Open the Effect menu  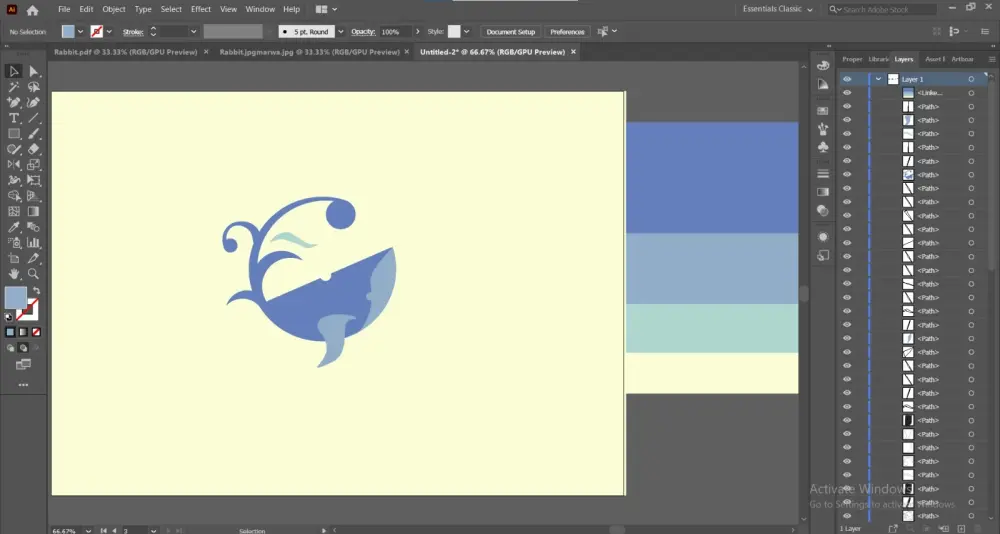[201, 9]
